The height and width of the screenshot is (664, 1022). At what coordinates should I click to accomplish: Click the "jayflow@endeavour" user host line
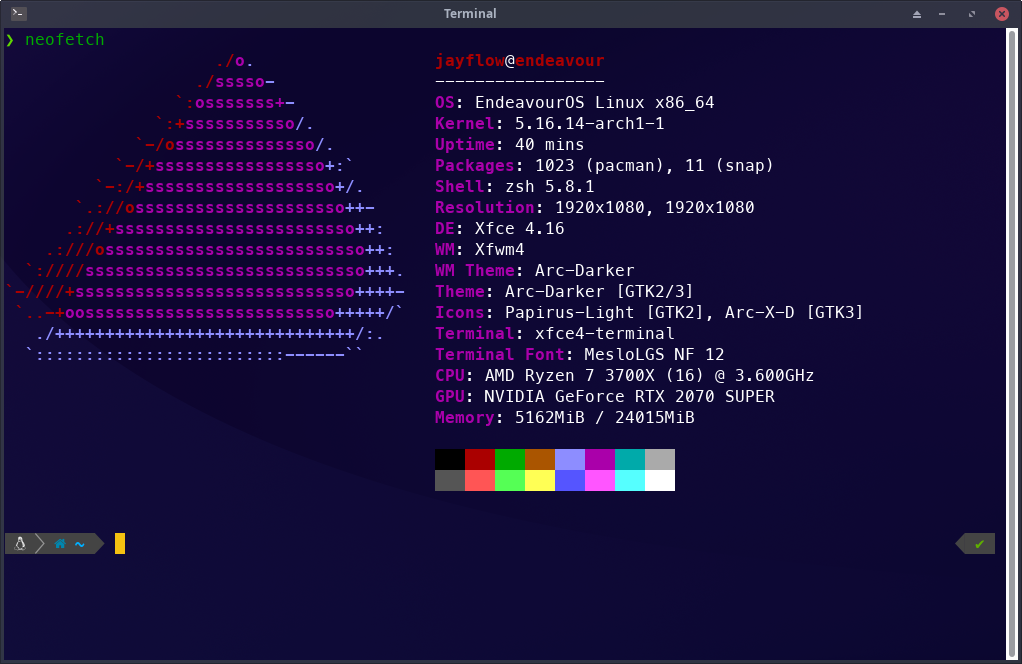(x=519, y=61)
